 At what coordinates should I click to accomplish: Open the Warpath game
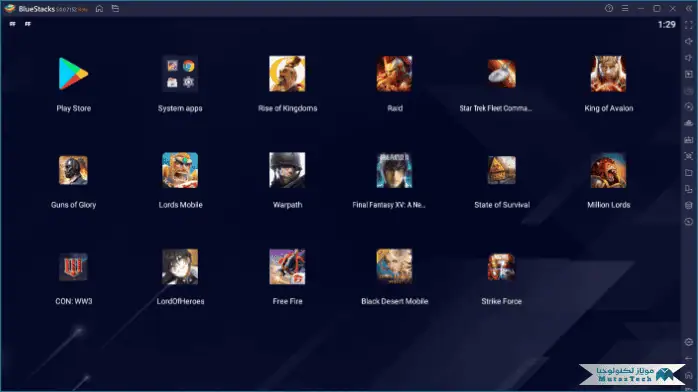click(x=287, y=170)
